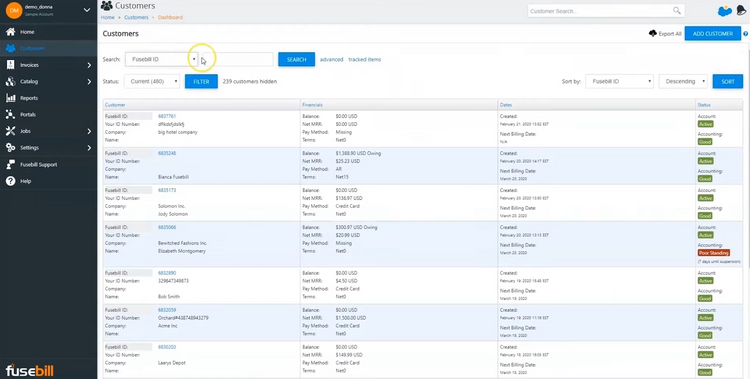Select Fusebill Support in the sidebar
The width and height of the screenshot is (750, 379).
[x=38, y=165]
